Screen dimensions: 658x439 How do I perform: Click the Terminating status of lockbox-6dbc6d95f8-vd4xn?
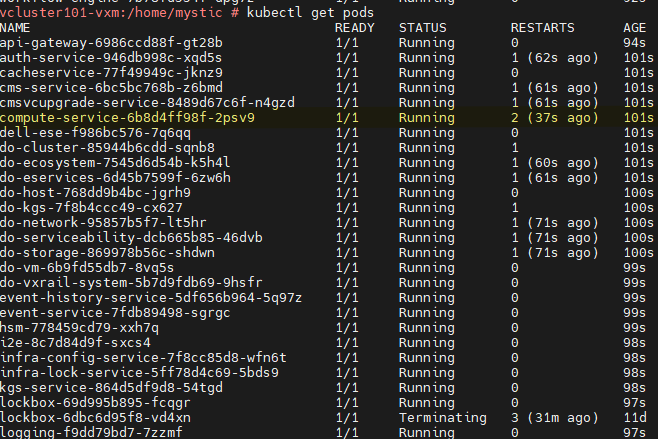(443, 418)
